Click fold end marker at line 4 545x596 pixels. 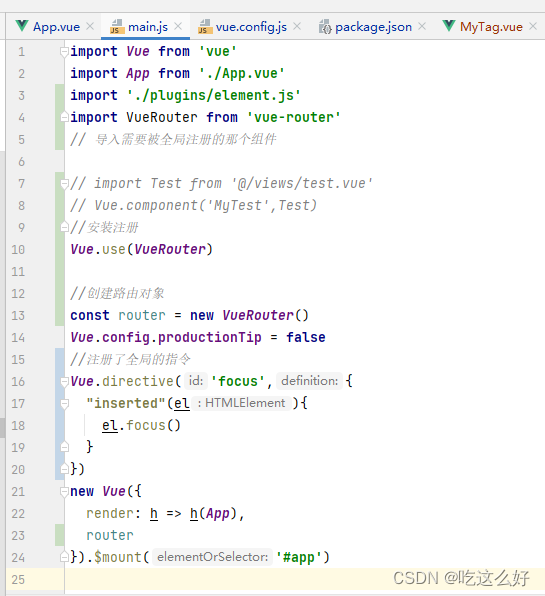coord(65,117)
